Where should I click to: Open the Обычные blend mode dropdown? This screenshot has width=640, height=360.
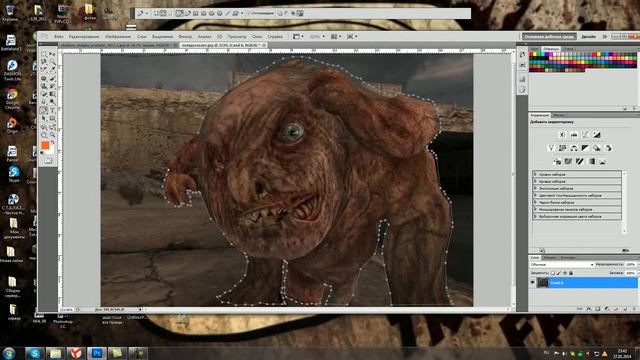(x=562, y=264)
